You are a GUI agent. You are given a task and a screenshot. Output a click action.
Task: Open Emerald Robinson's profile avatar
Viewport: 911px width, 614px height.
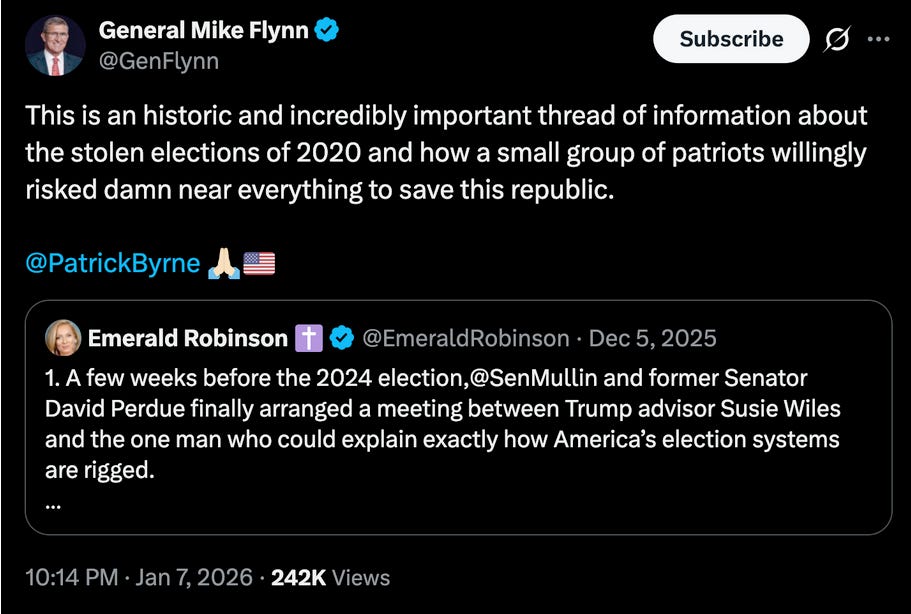click(63, 338)
